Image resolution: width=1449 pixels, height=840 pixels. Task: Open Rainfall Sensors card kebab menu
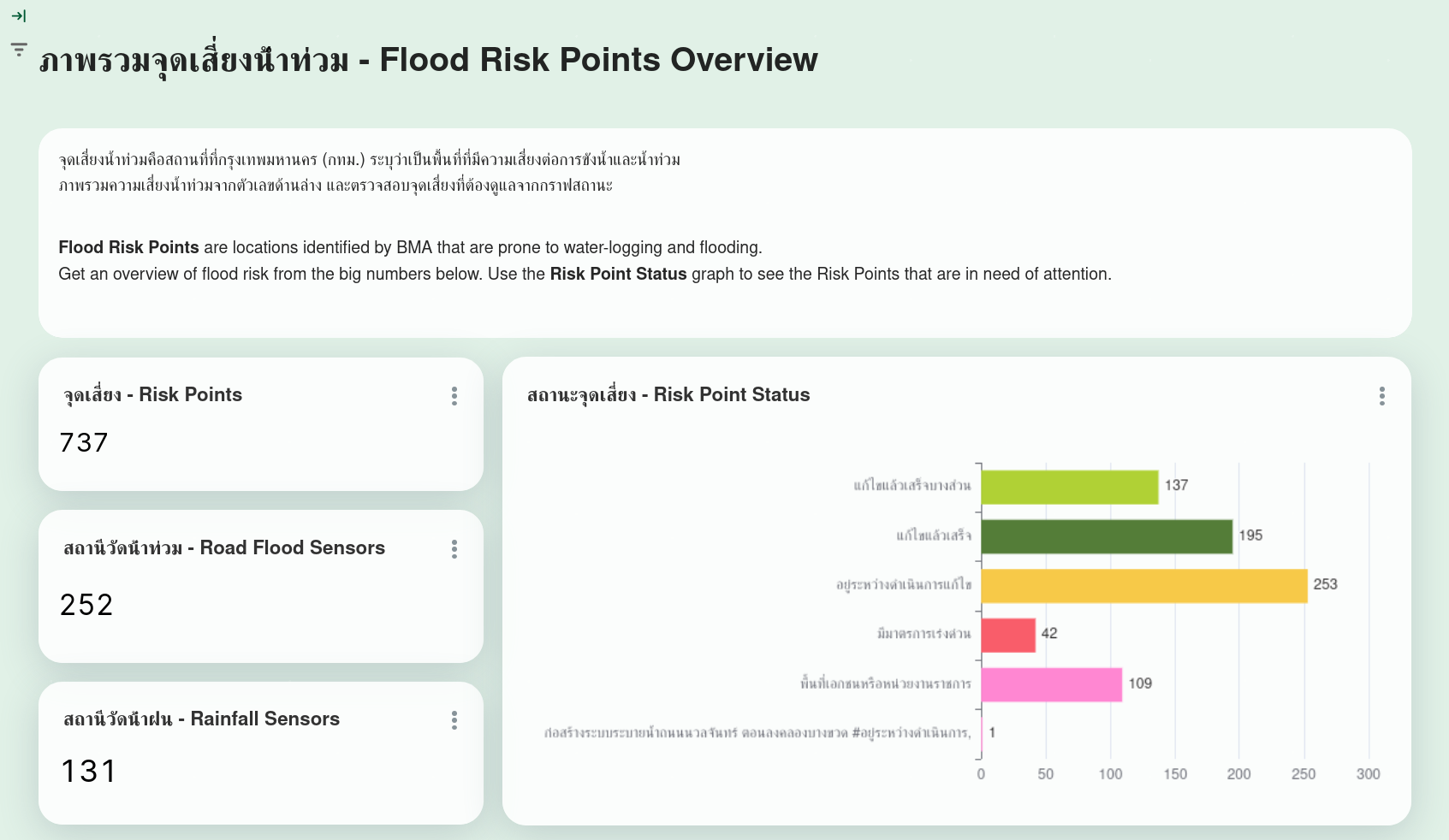tap(454, 720)
